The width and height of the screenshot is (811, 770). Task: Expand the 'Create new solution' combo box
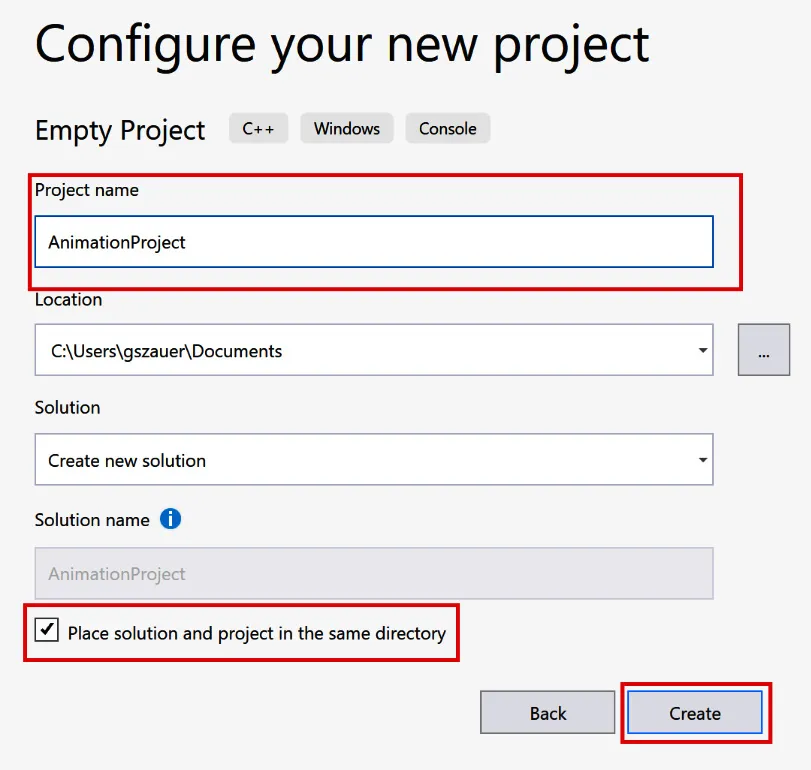(700, 459)
